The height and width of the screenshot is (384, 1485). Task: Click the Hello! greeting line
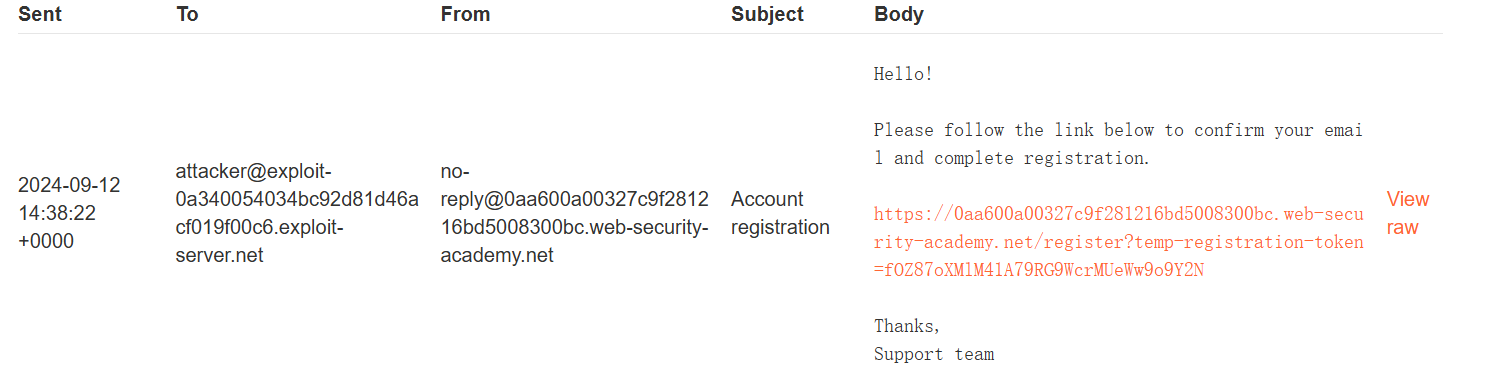click(903, 74)
